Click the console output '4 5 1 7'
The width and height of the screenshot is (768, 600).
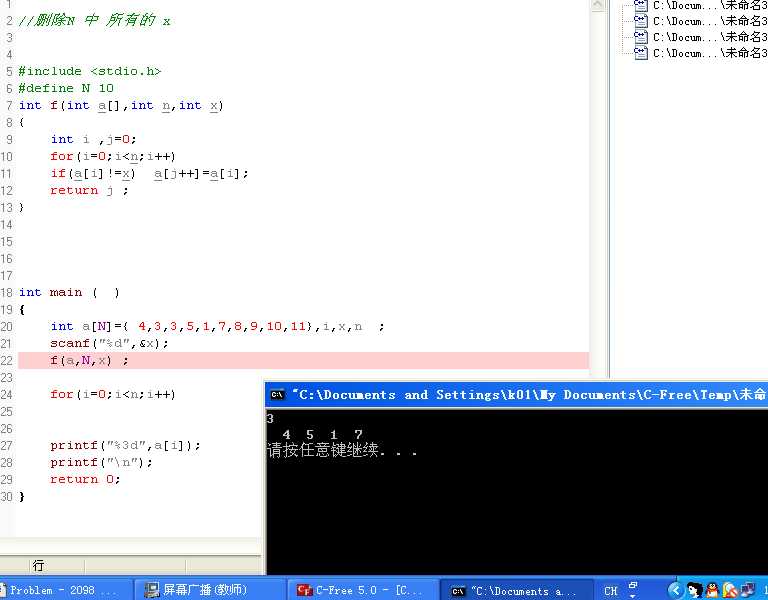[x=322, y=434]
